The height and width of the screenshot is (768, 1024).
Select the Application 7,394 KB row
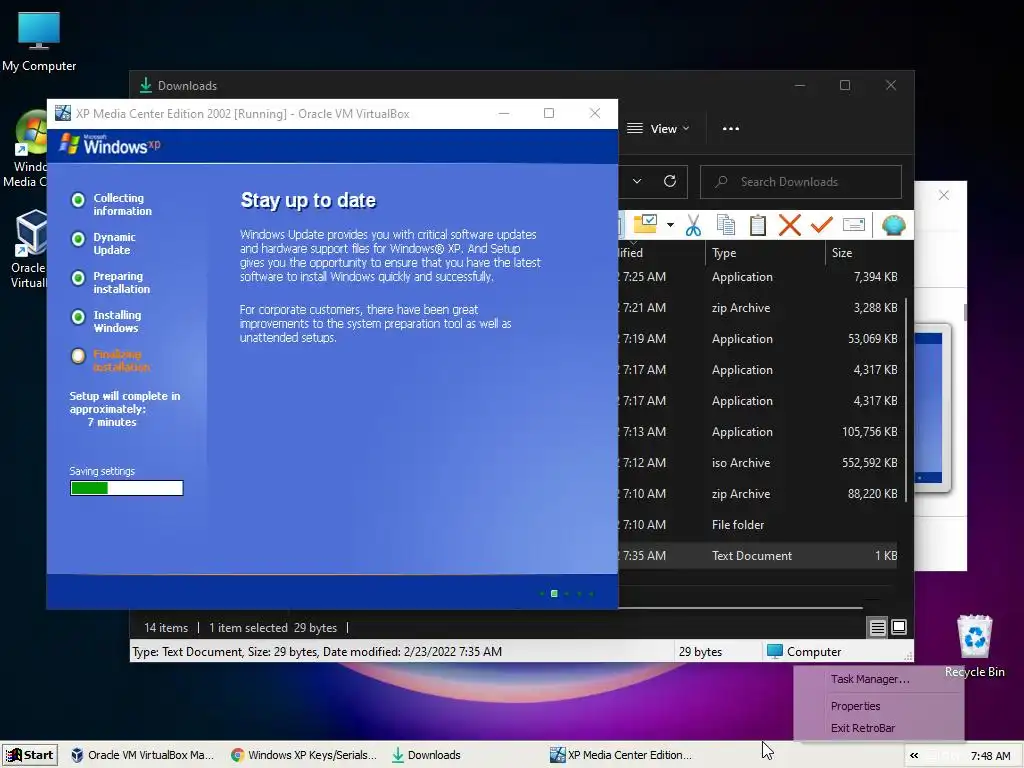point(758,277)
